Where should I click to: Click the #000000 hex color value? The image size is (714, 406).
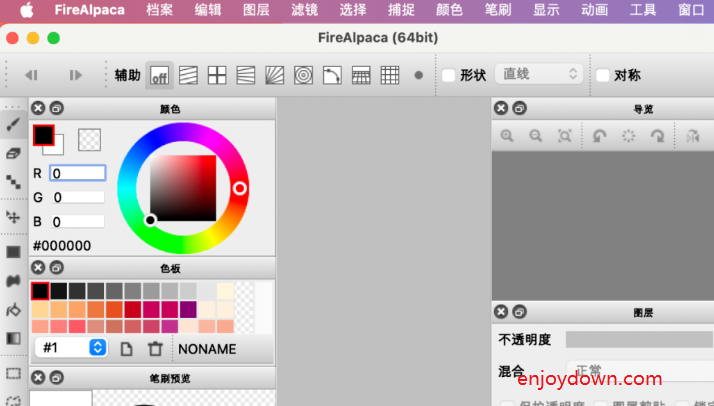(62, 246)
